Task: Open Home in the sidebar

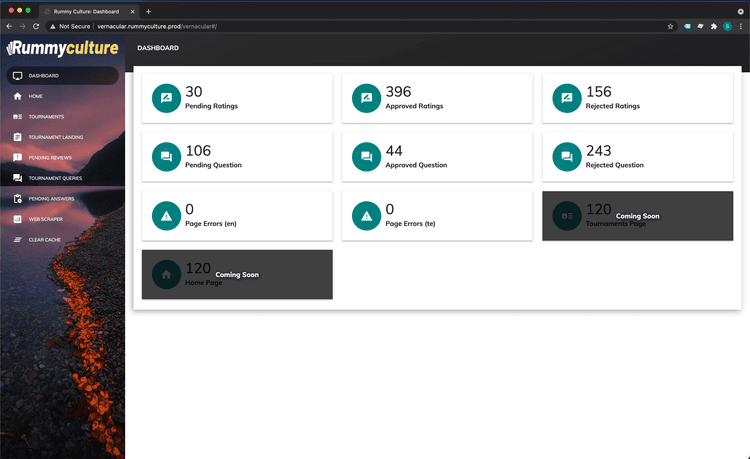Action: [35, 96]
